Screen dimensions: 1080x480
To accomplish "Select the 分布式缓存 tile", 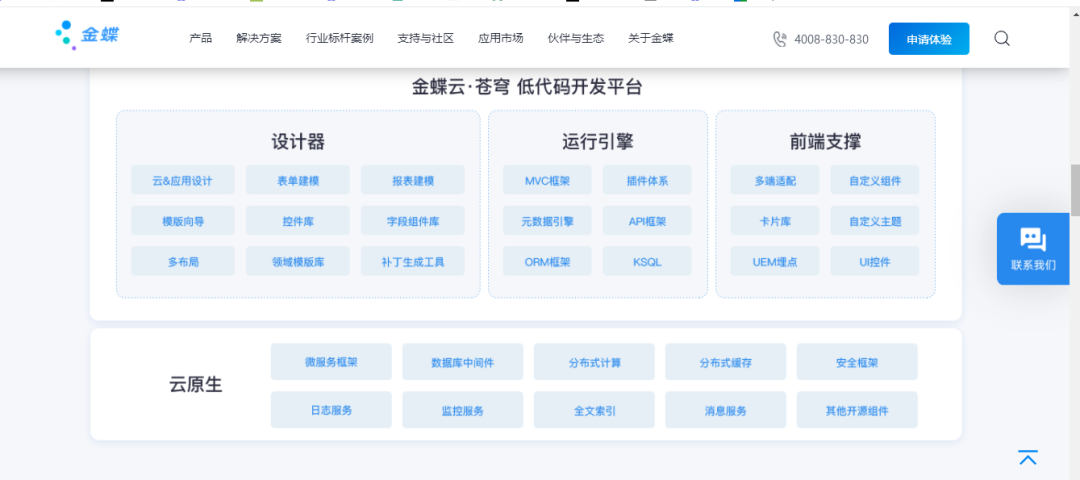I will (x=726, y=362).
